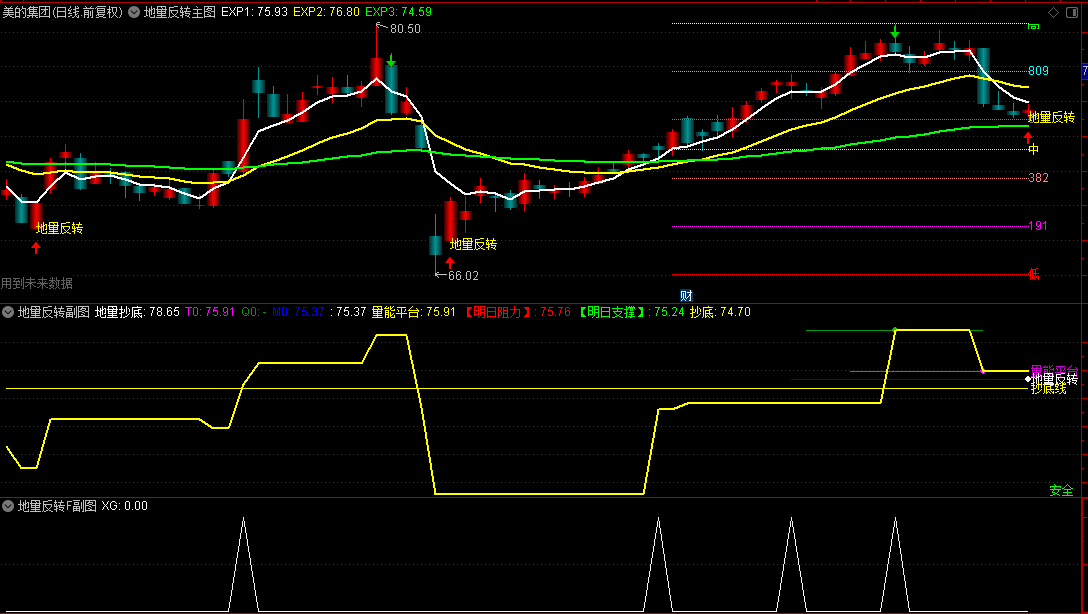The height and width of the screenshot is (614, 1088).
Task: Click the 量能平台: 75.91 value
Action: click(x=414, y=312)
